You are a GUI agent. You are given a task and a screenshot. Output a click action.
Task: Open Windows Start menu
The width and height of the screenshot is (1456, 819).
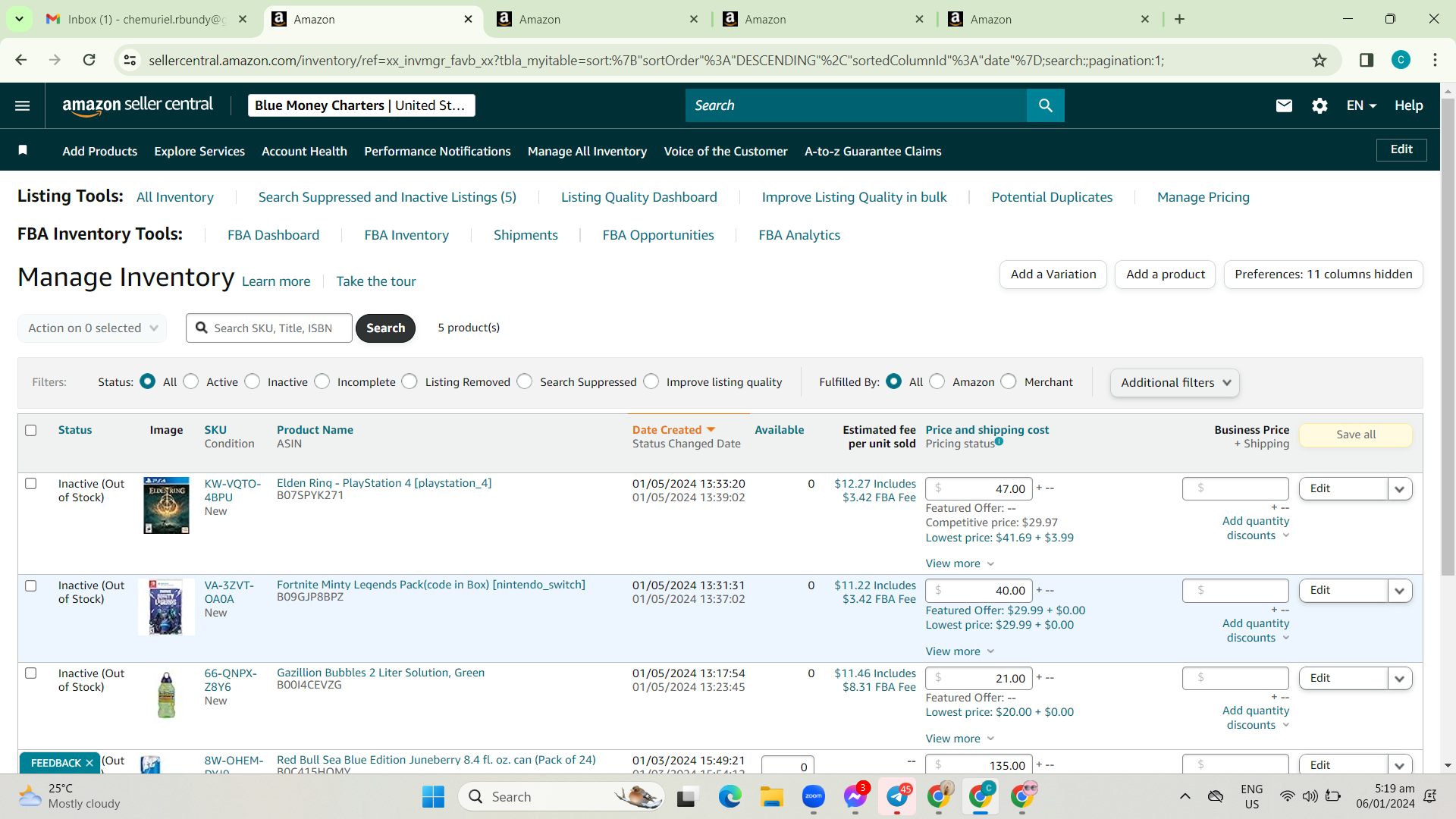click(433, 797)
